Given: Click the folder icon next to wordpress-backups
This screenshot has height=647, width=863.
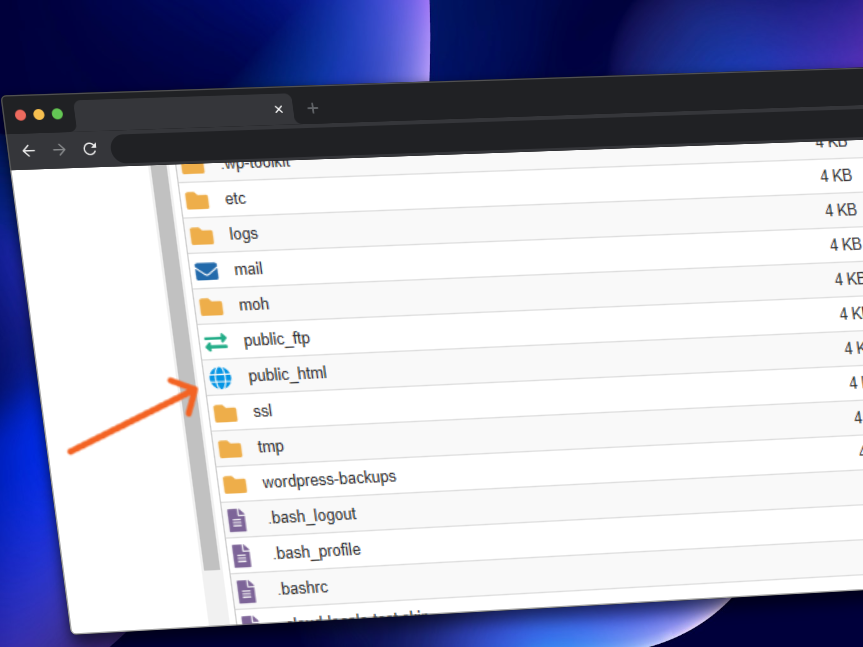Looking at the screenshot, I should 235,485.
